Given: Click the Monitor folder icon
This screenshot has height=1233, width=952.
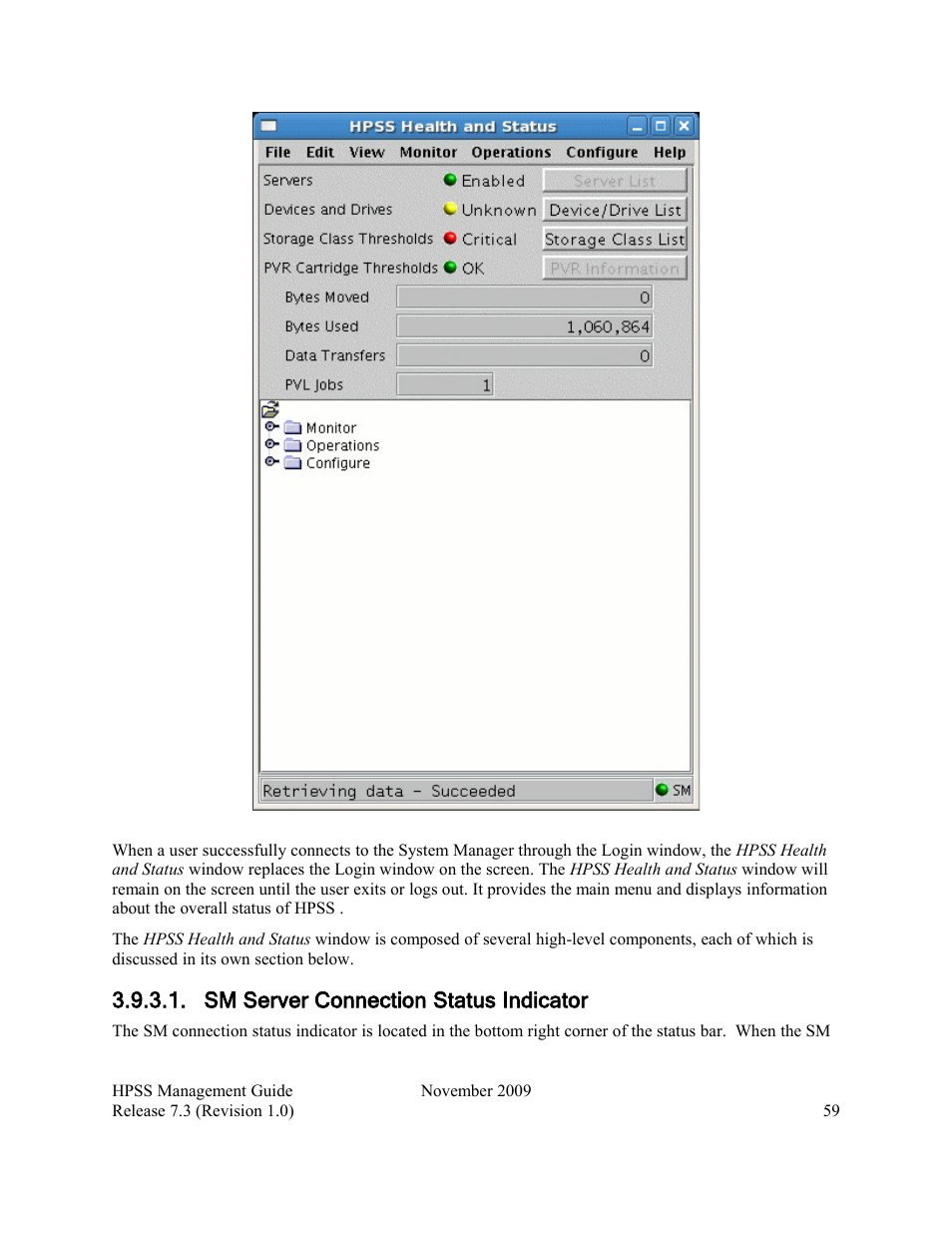Looking at the screenshot, I should (292, 427).
